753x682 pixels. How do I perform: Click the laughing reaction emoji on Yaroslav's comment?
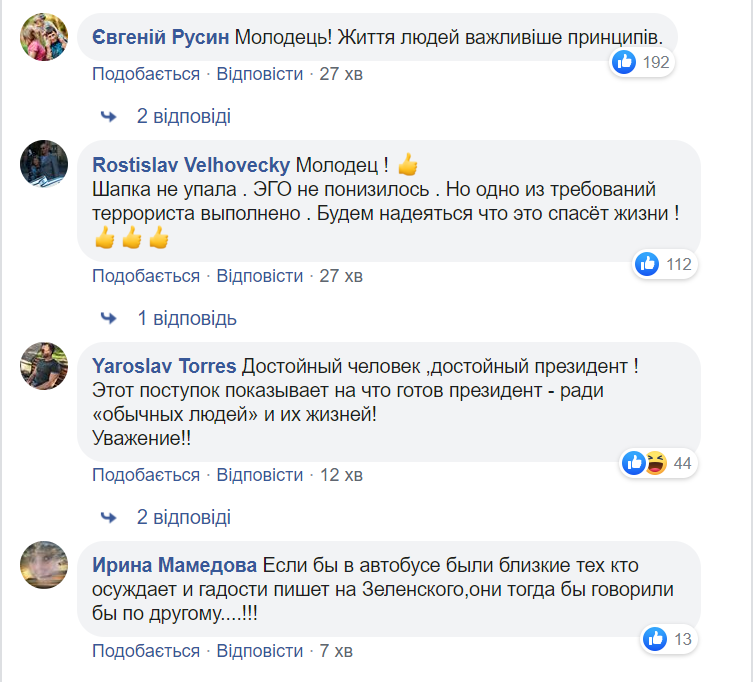point(656,463)
